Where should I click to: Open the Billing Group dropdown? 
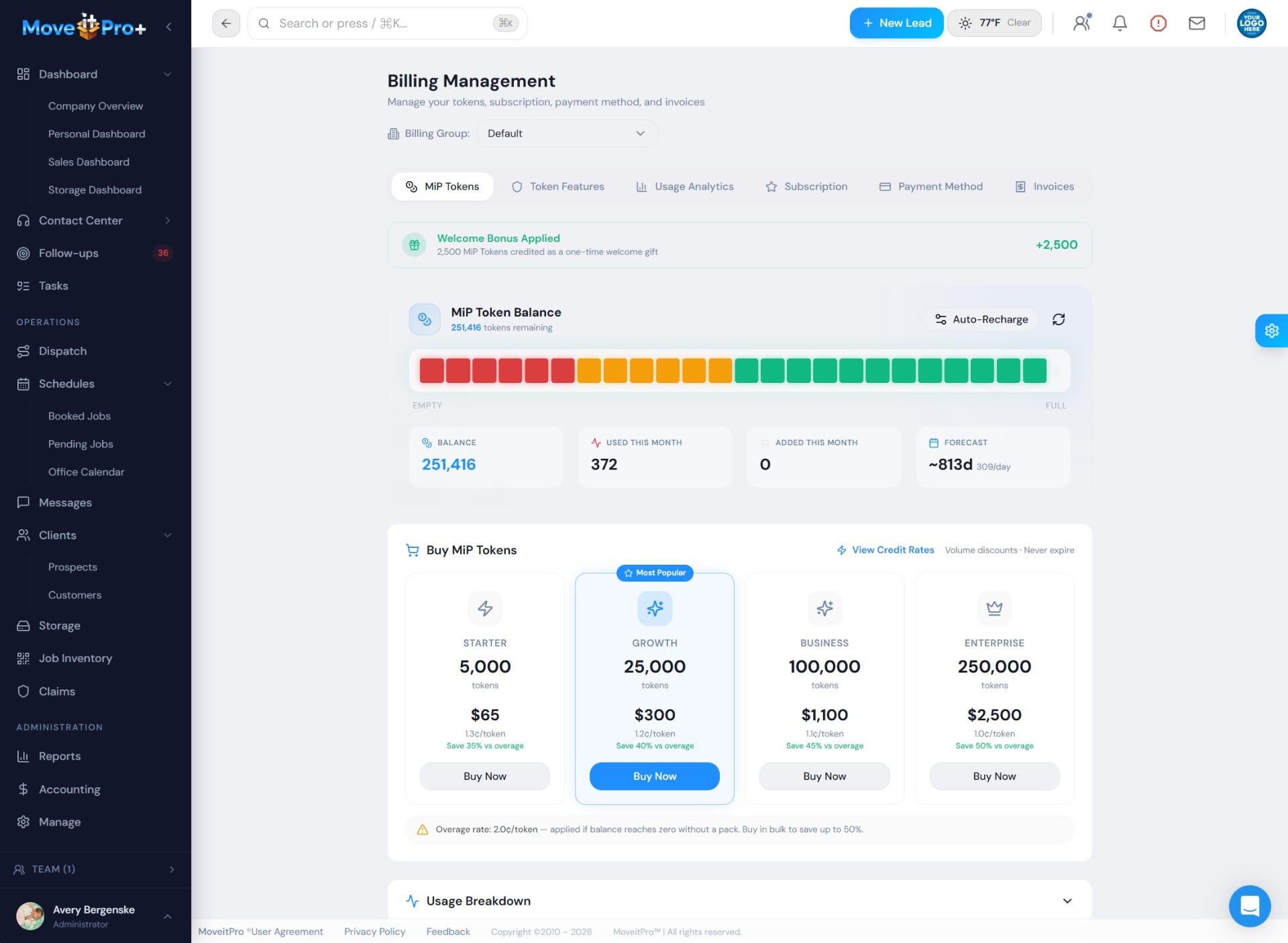click(x=567, y=133)
